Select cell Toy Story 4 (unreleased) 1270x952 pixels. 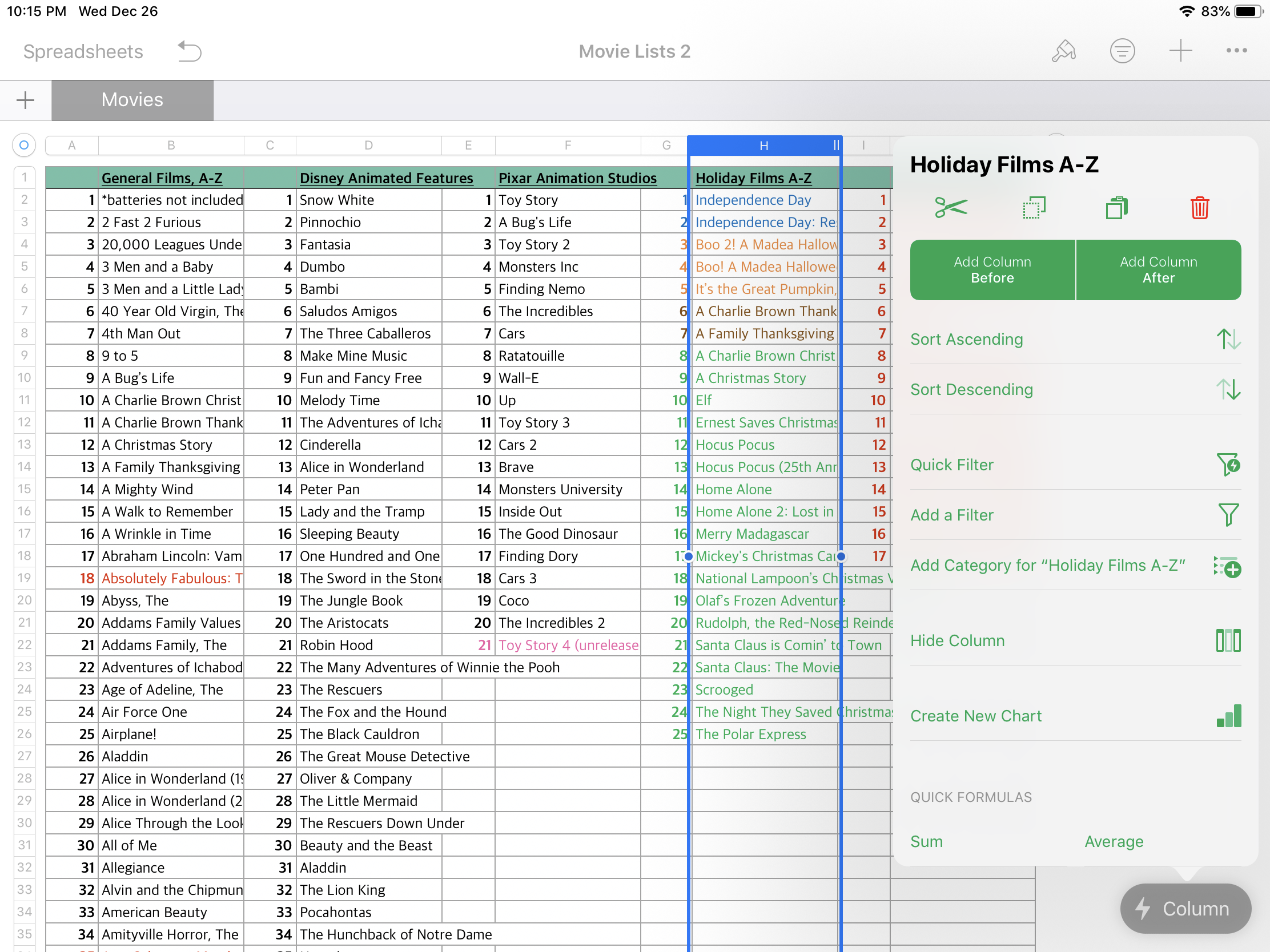pyautogui.click(x=567, y=646)
